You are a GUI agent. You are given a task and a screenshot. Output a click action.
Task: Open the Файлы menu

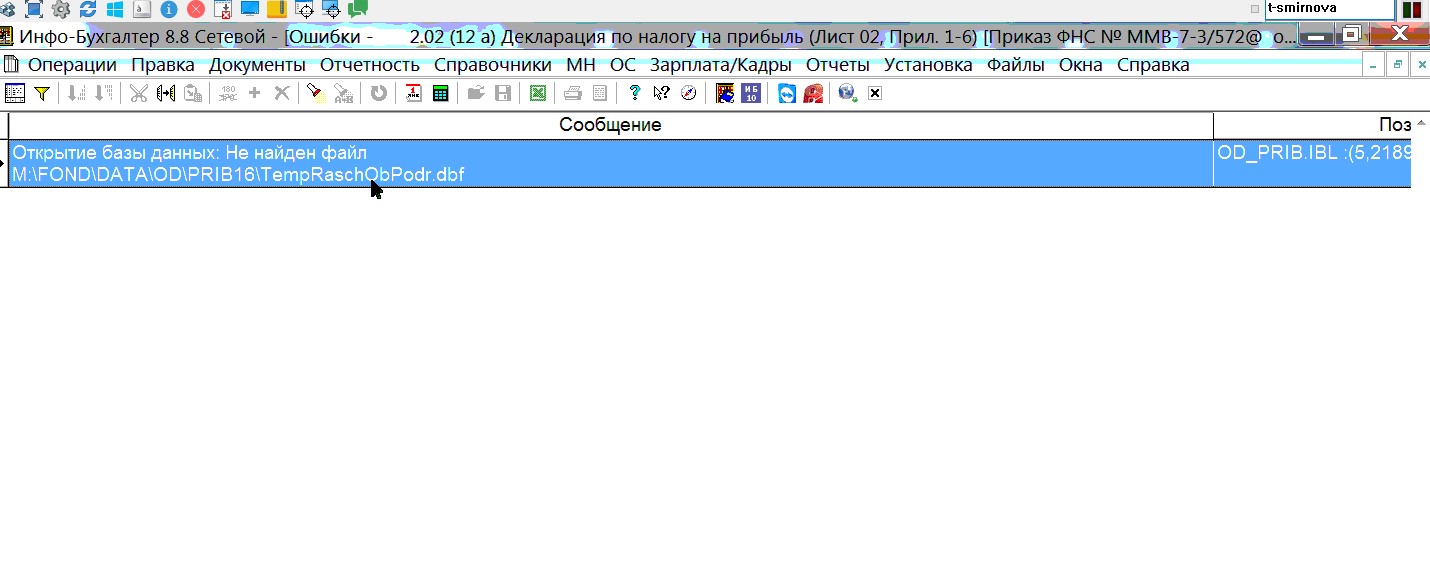[1016, 65]
